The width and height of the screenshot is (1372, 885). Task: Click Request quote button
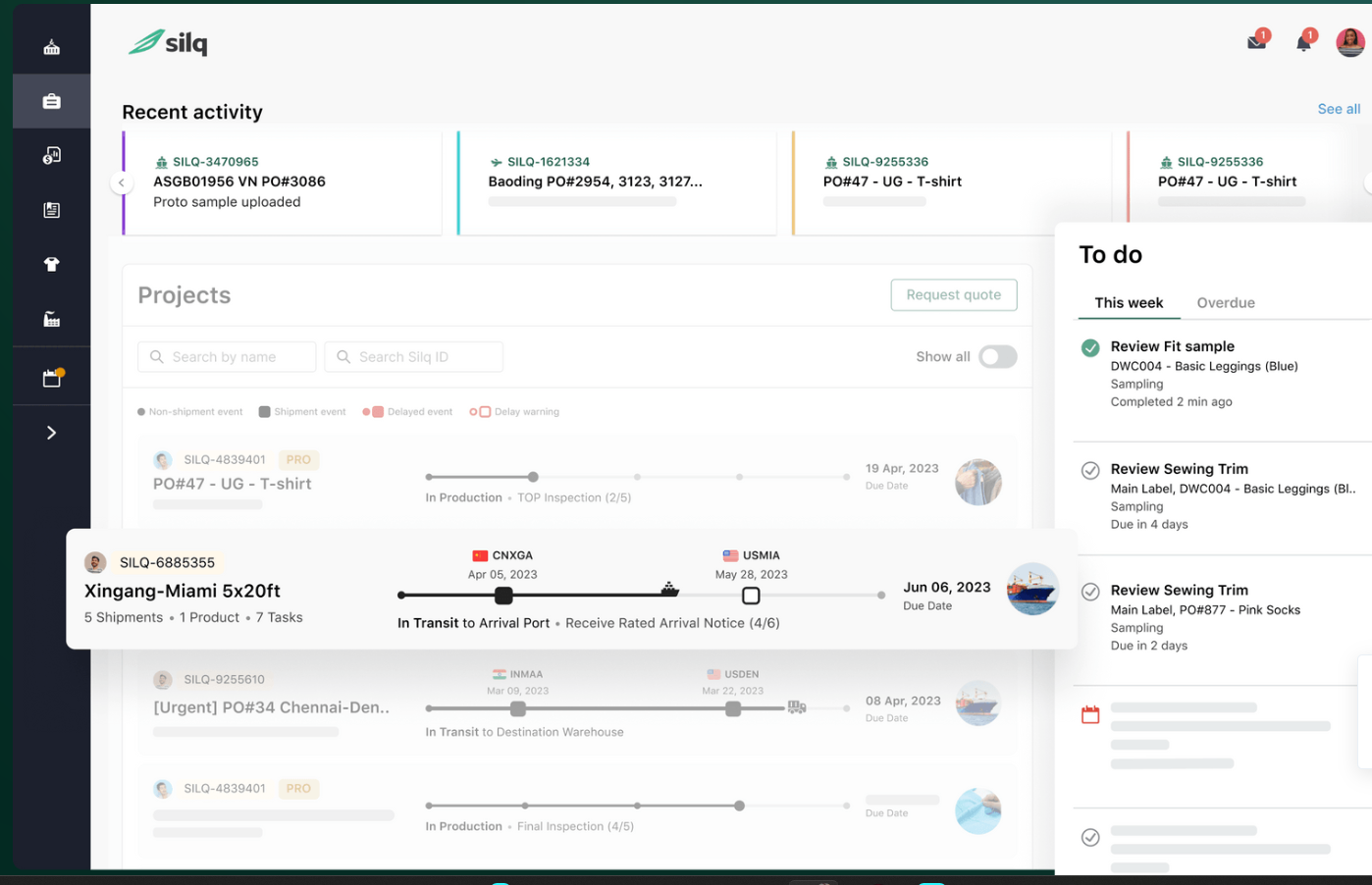[954, 294]
